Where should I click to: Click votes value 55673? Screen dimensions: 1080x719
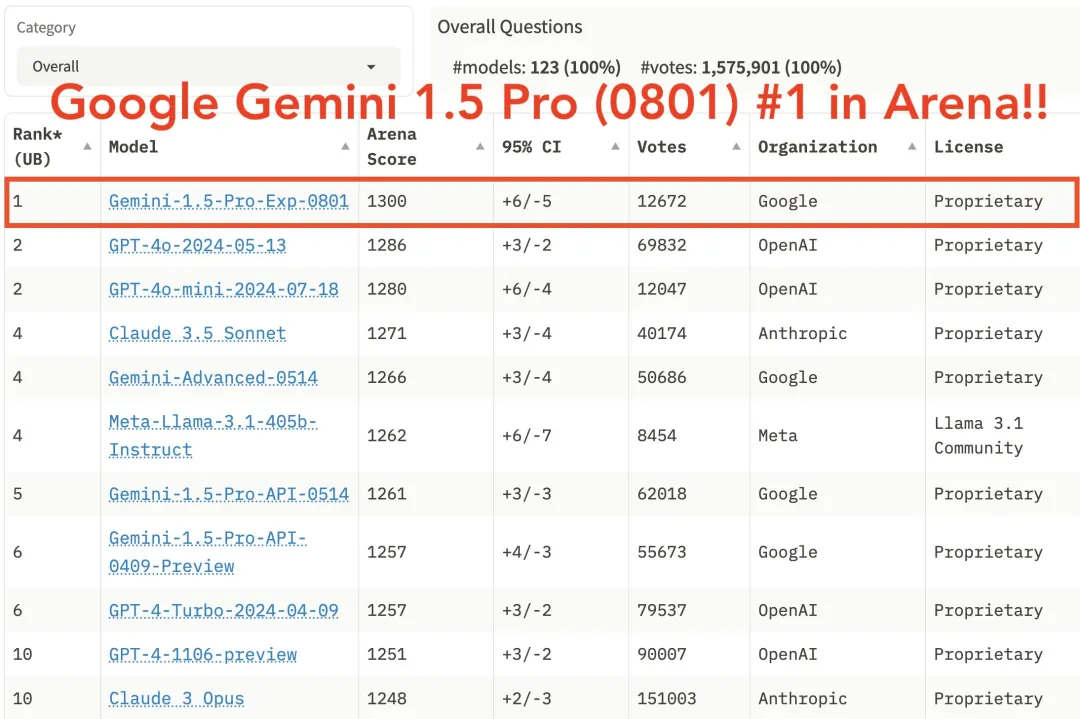tap(662, 552)
